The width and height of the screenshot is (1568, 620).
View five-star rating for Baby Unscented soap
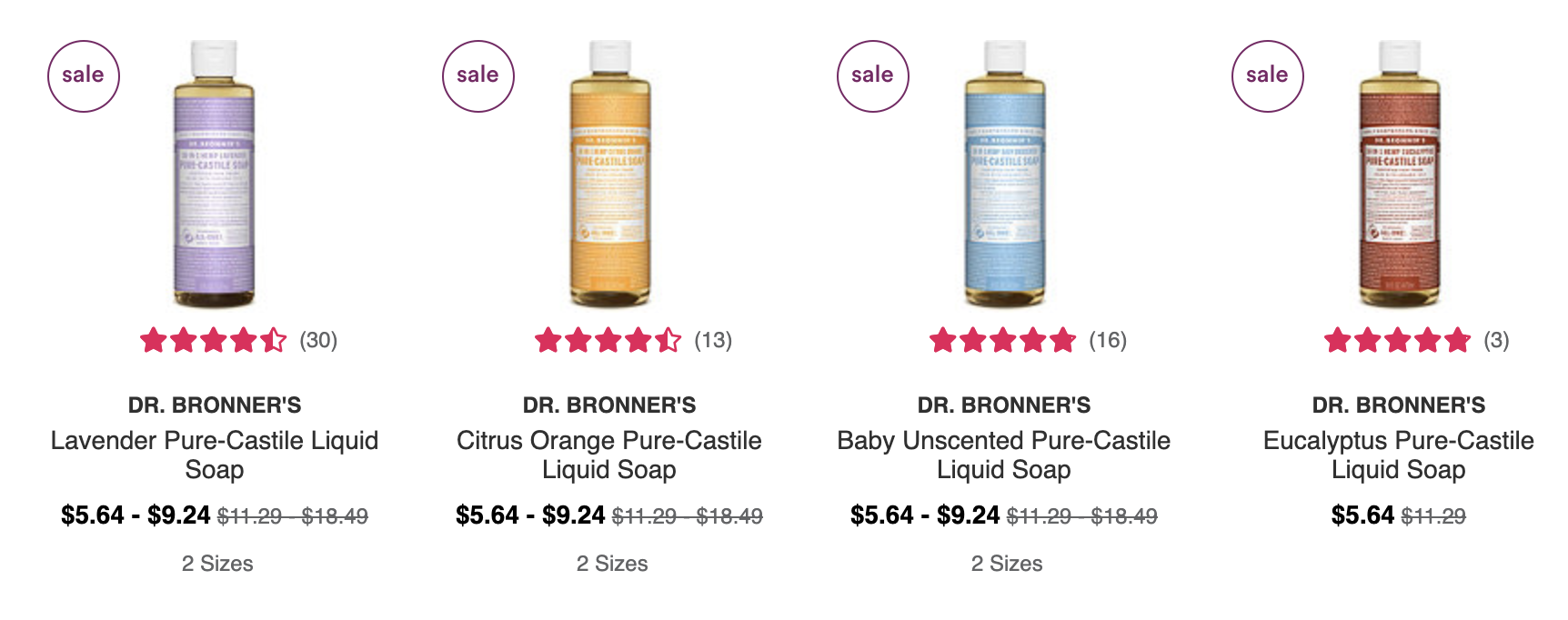(1003, 341)
